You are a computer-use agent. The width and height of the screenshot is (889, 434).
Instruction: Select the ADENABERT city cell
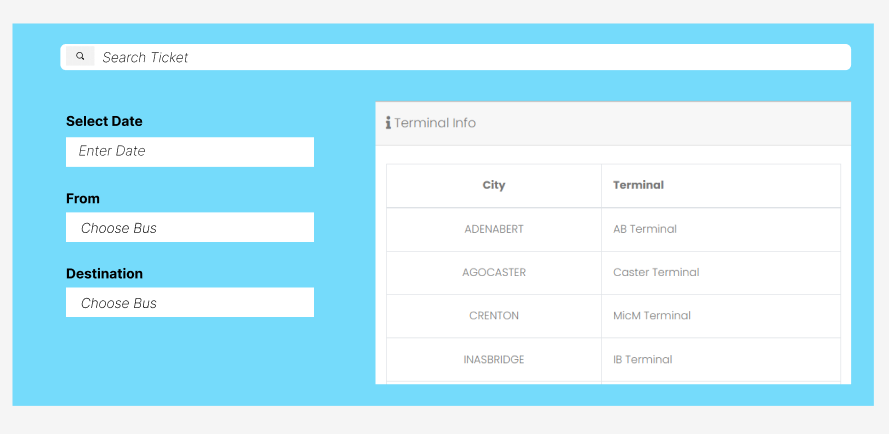494,229
